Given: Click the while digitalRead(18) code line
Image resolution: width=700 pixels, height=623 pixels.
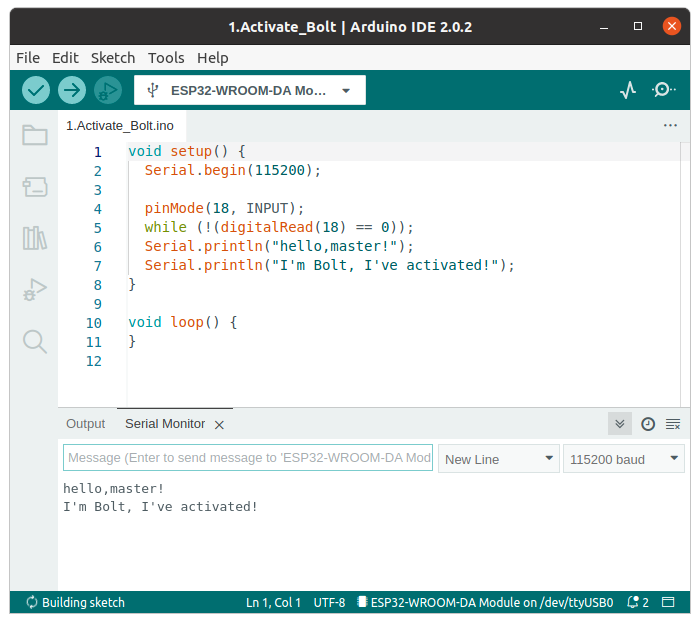Looking at the screenshot, I should point(279,227).
